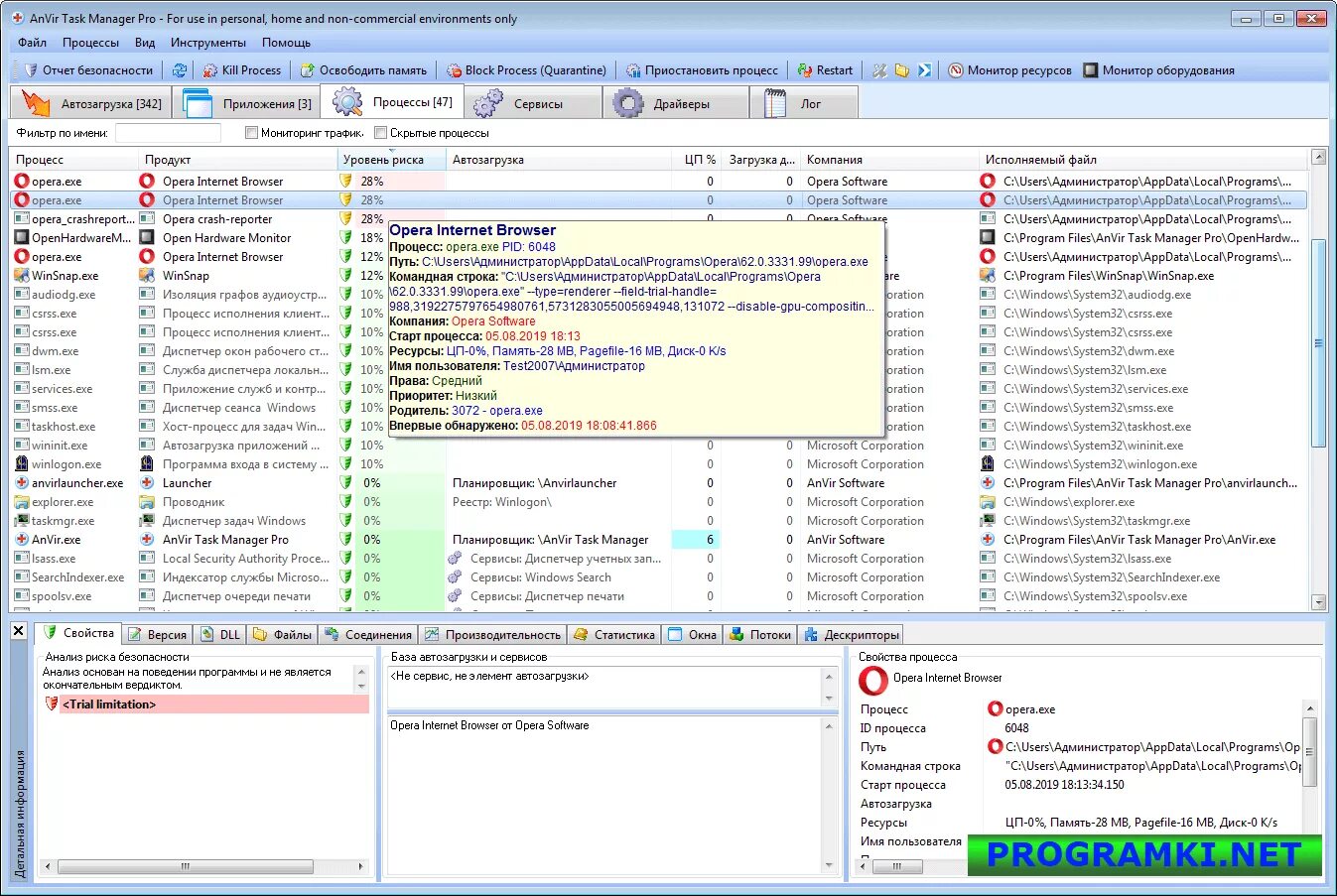Open Монитор ресурсов resource monitor
The height and width of the screenshot is (896, 1337).
point(1009,70)
